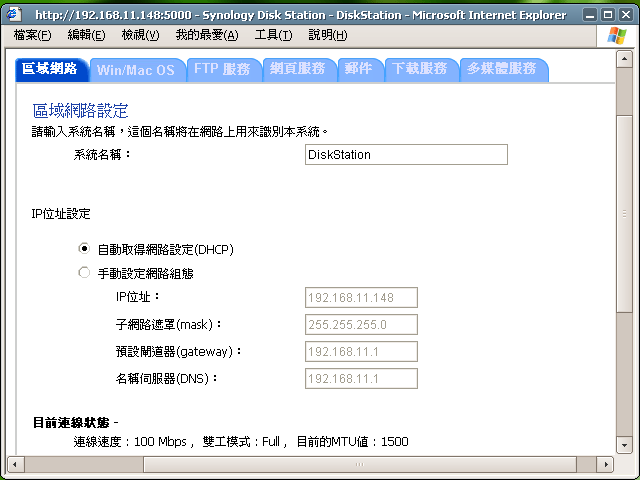Select 自動取得網路設定(DHCP) radio button
640x480 pixels.
click(x=84, y=249)
